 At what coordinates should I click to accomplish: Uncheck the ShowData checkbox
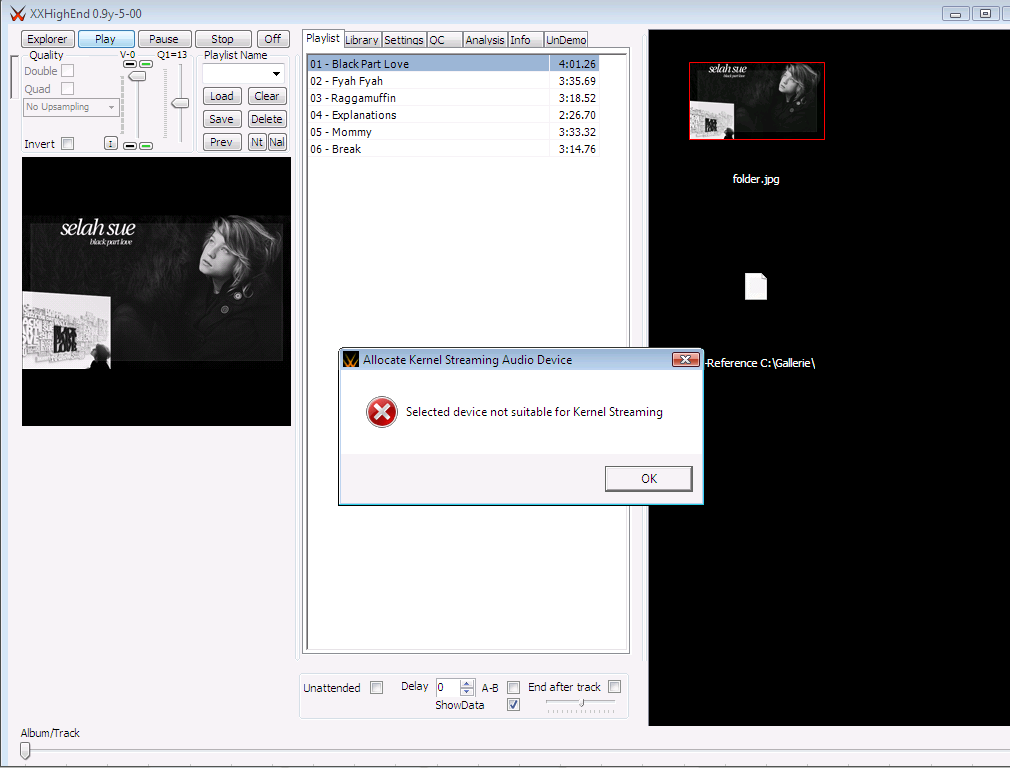[x=513, y=705]
